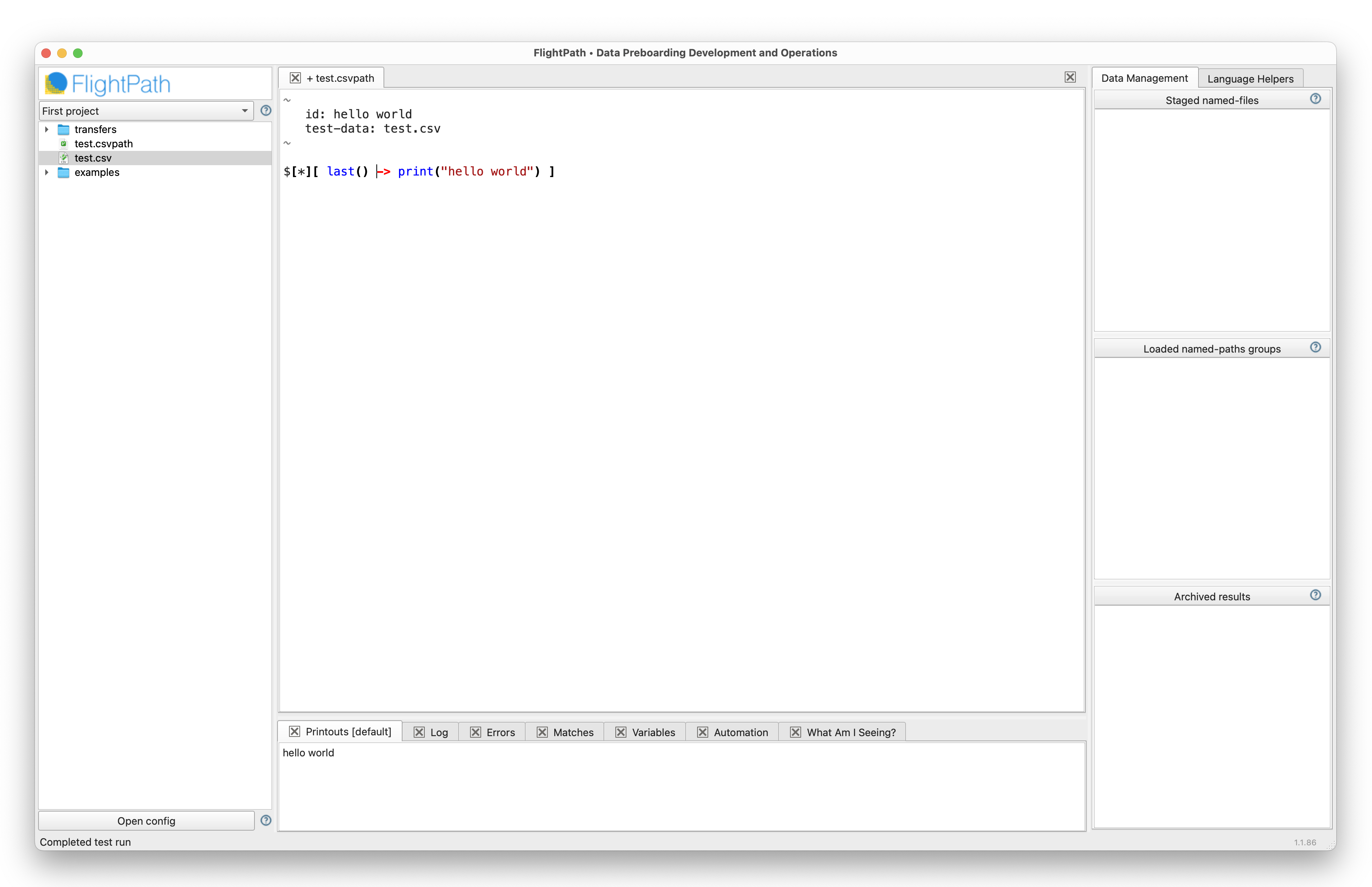Image resolution: width=1372 pixels, height=887 pixels.
Task: Close the Errors tab via its X
Action: (x=475, y=732)
